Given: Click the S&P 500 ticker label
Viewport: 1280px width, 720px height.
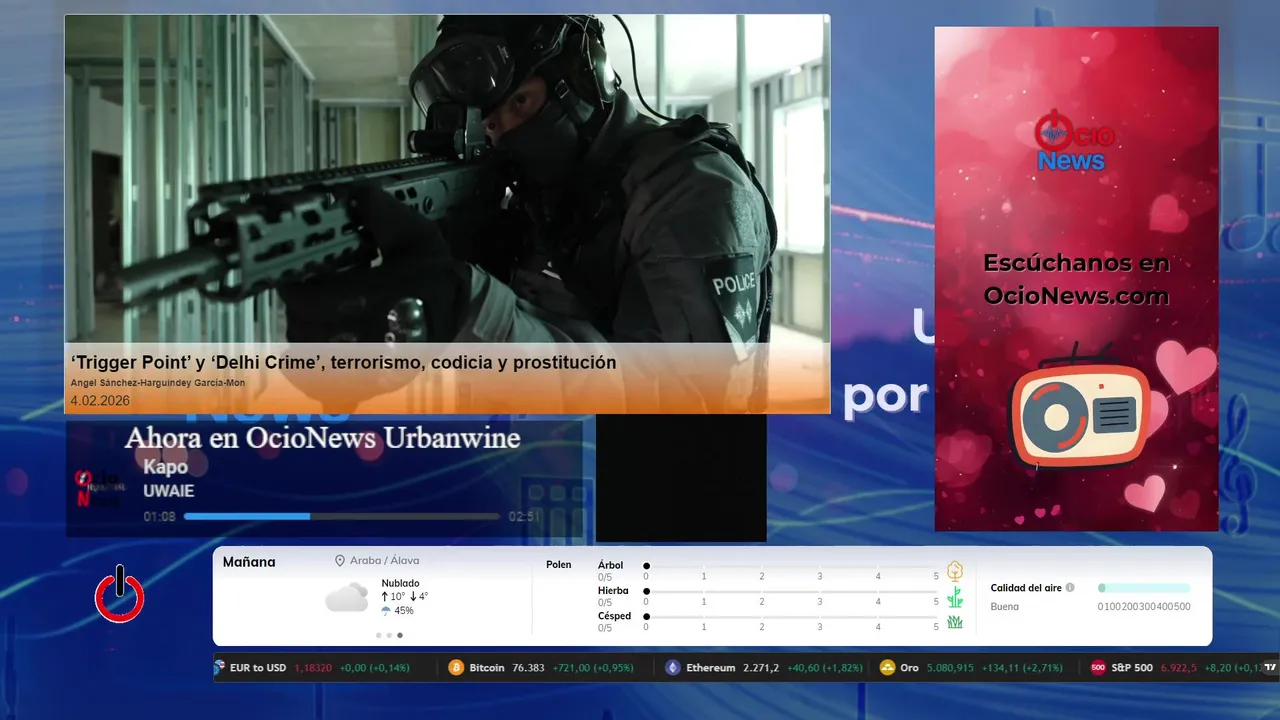Looking at the screenshot, I should point(1131,668).
